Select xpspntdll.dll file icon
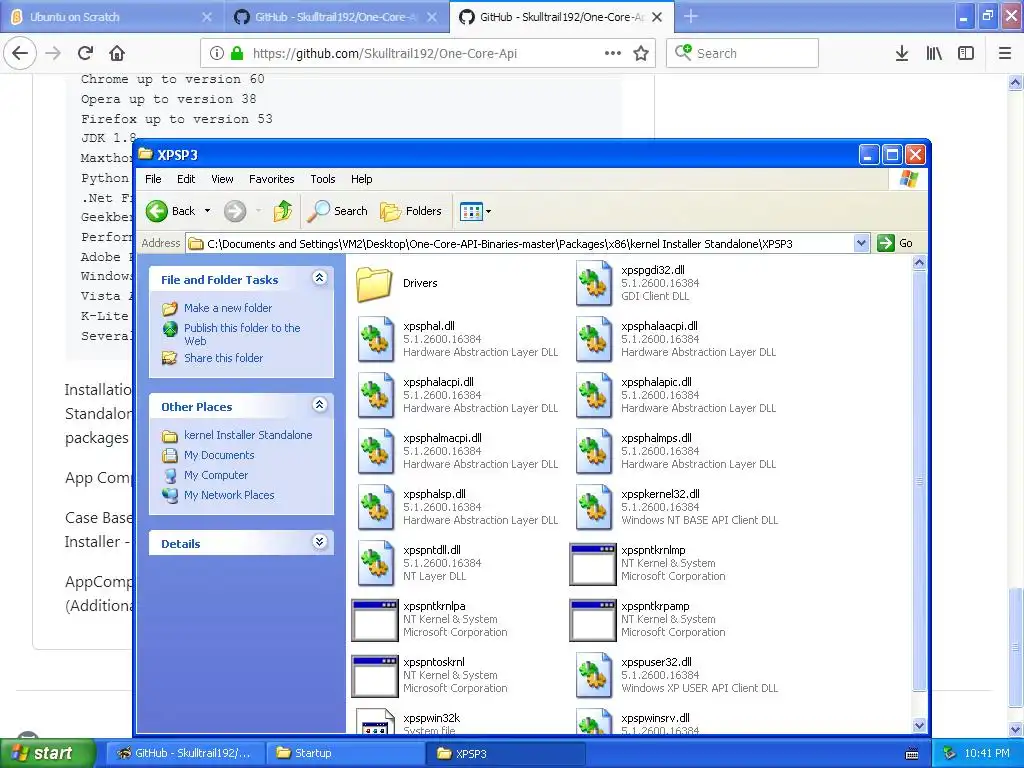This screenshot has height=768, width=1024. coord(376,564)
